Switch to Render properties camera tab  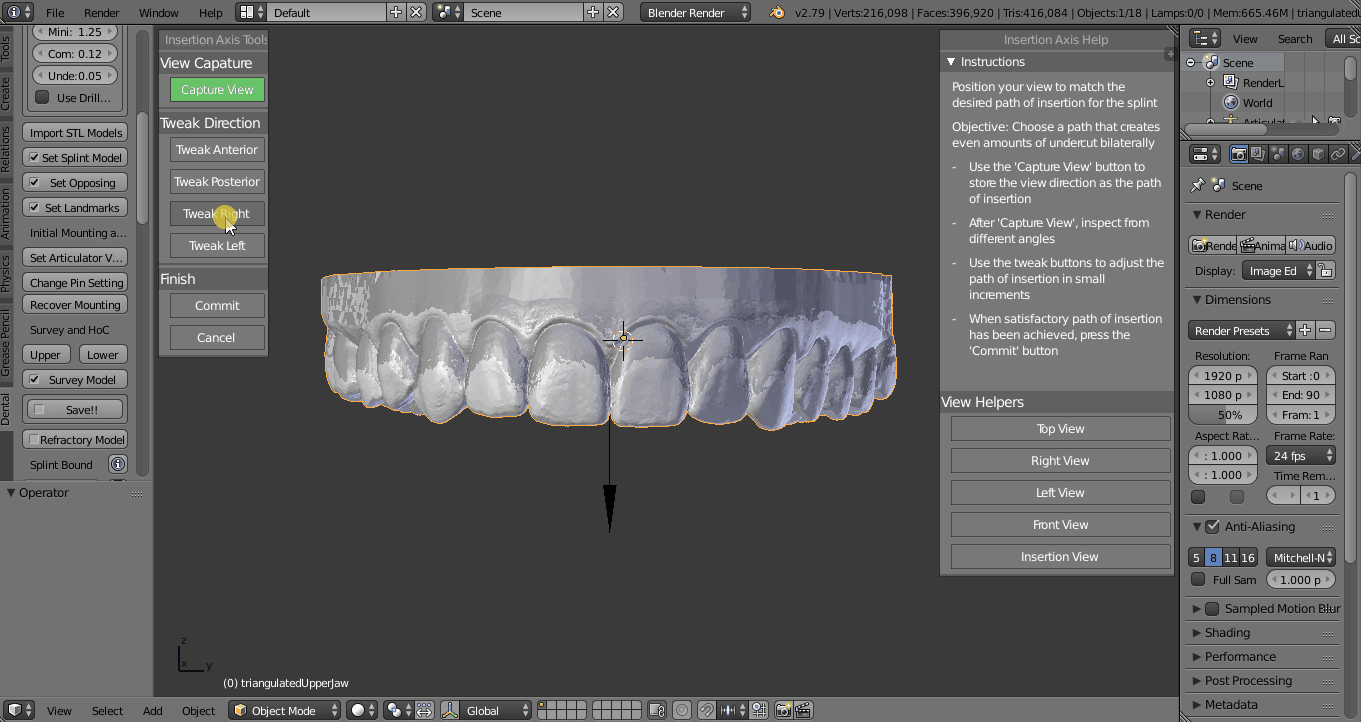pos(1238,154)
